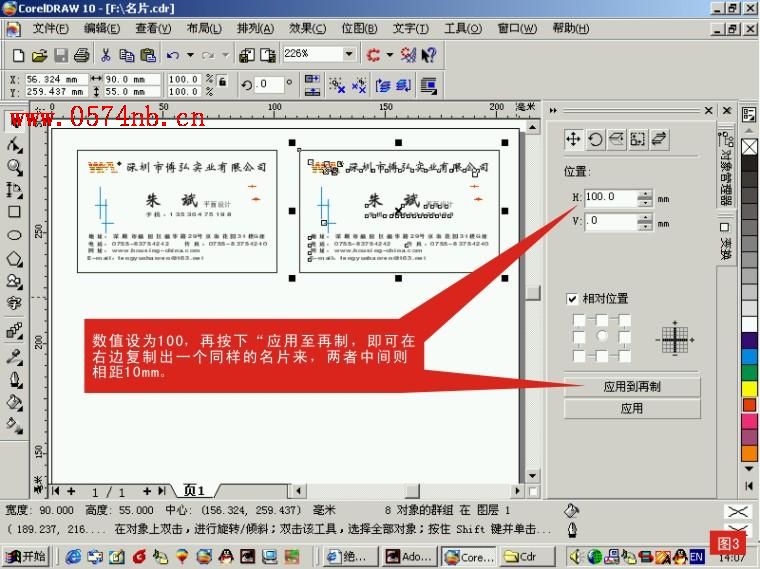760x569 pixels.
Task: Check the bottom-right anchor point box
Action: click(625, 356)
